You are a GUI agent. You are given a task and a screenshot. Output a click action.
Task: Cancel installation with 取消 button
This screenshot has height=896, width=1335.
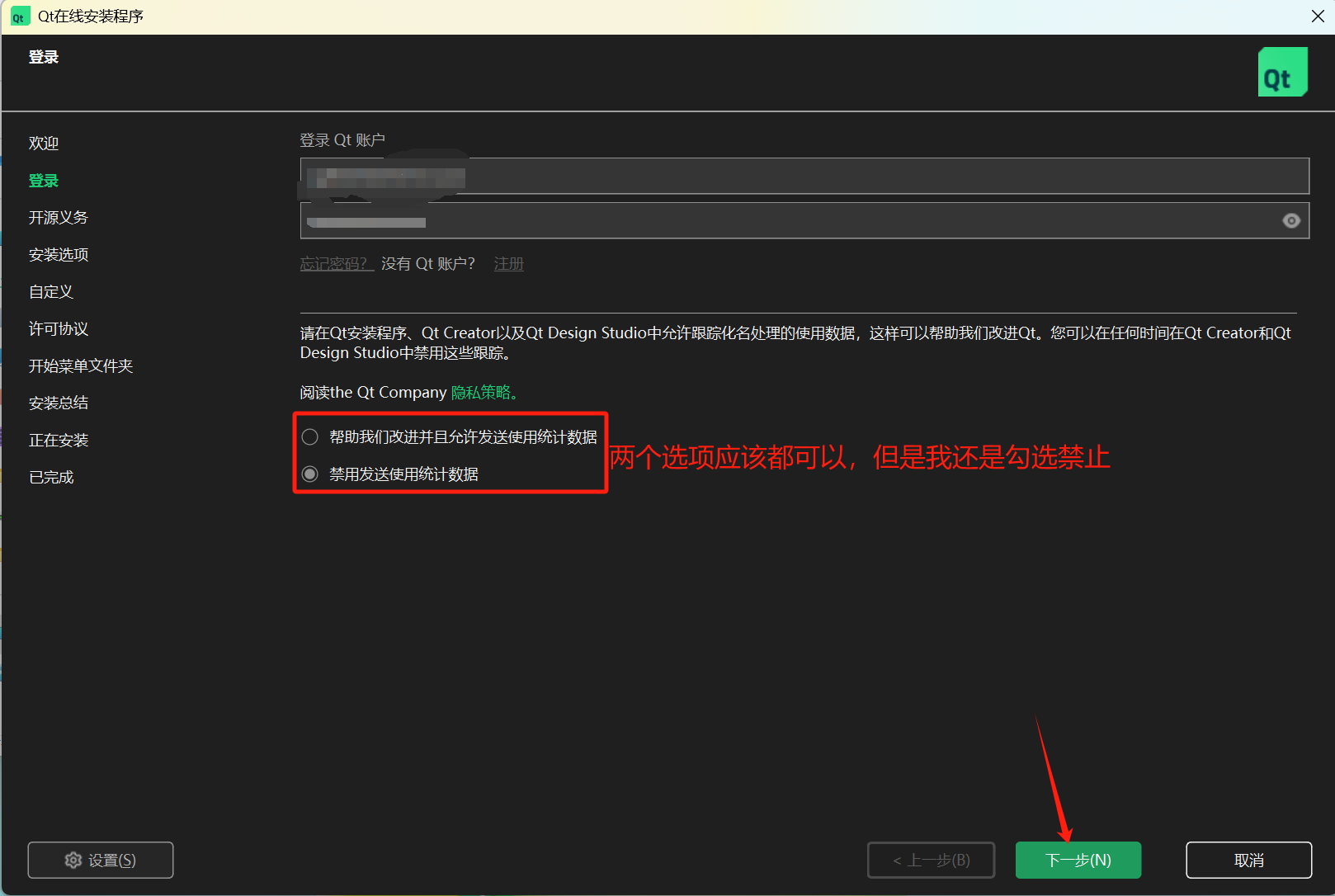coord(1249,861)
